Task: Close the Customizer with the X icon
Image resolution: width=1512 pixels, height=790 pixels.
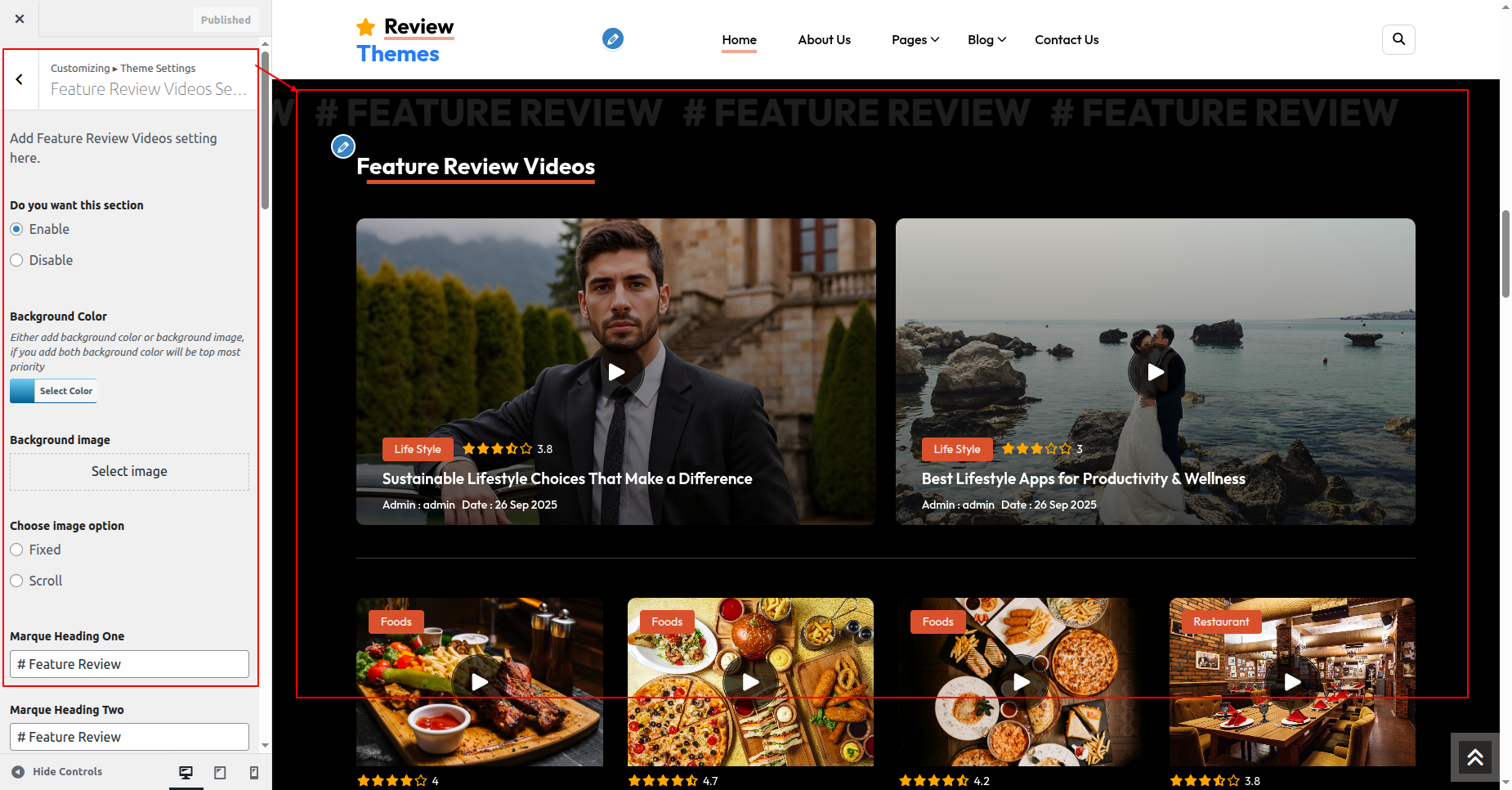Action: coord(20,19)
